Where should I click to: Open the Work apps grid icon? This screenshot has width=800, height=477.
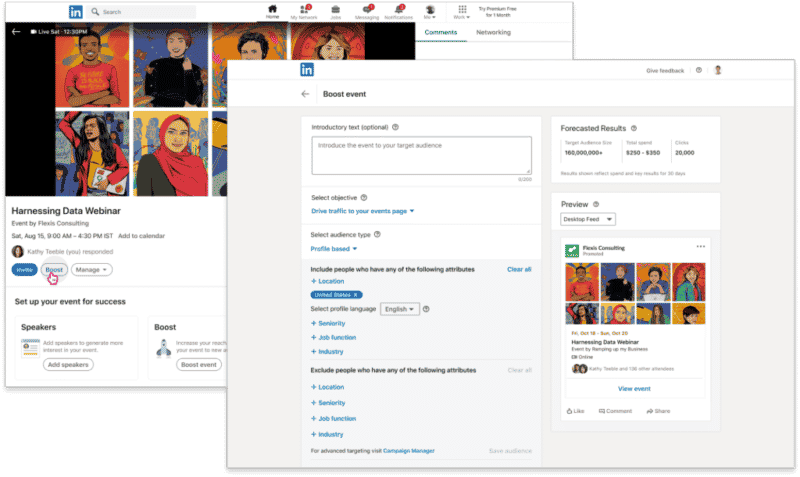pyautogui.click(x=462, y=10)
